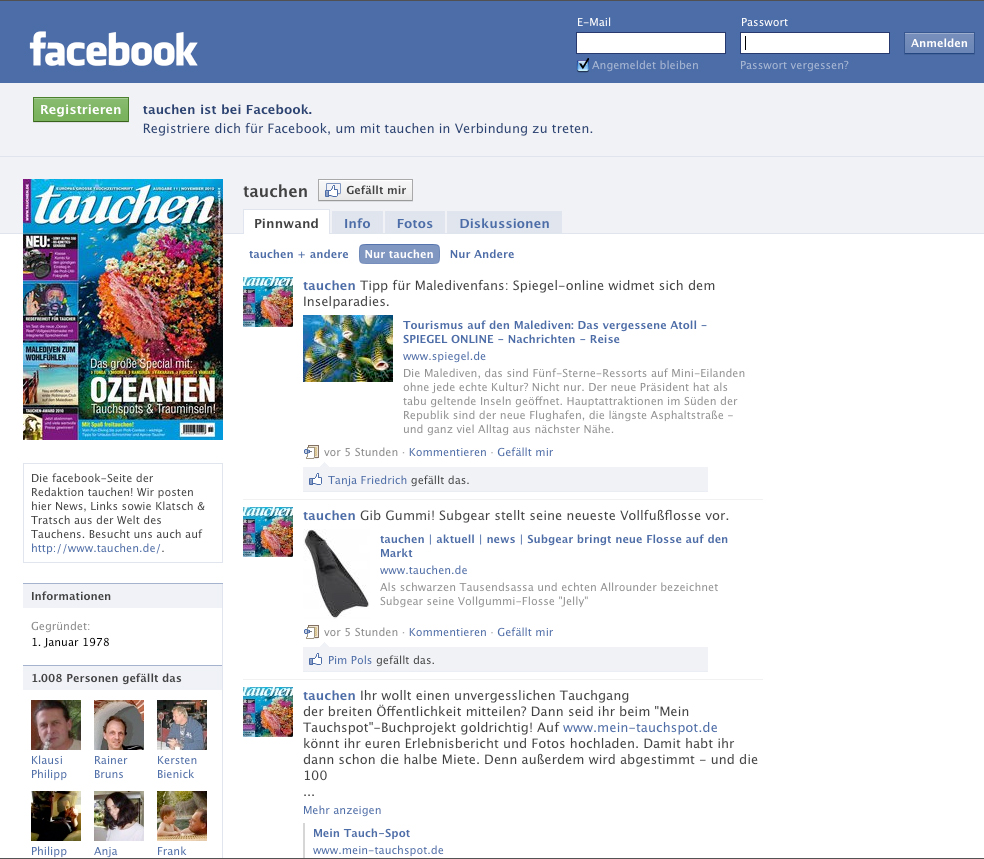Click Kommentieren on the Subgear post
984x859 pixels.
447,632
